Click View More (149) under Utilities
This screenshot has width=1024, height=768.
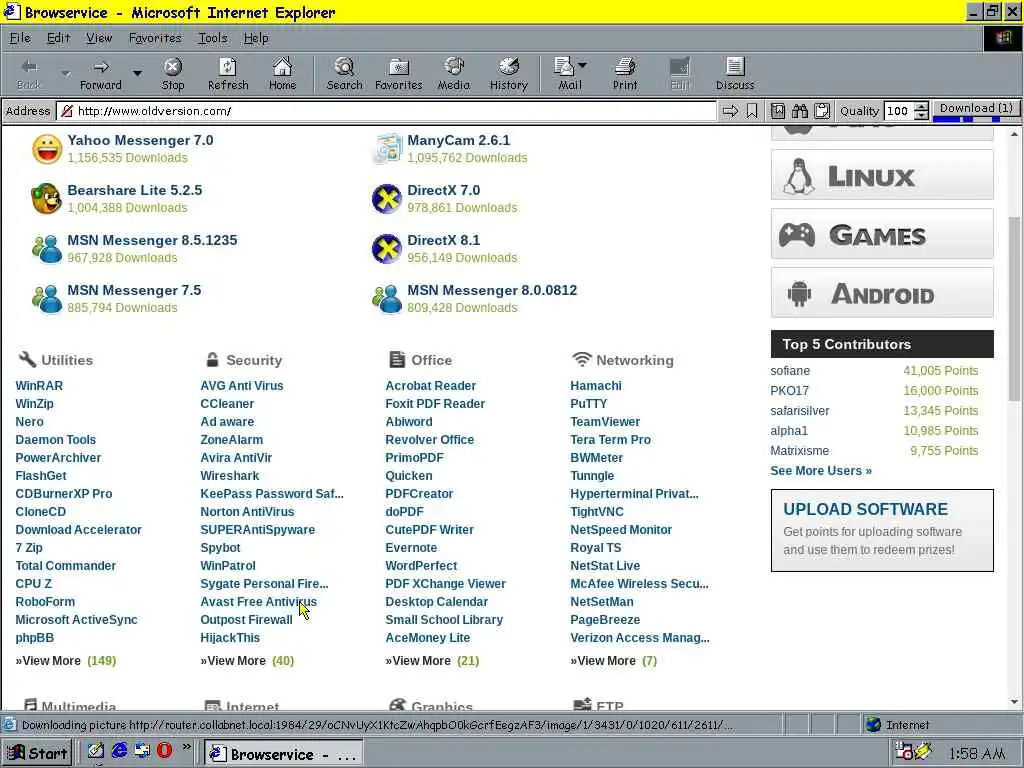click(x=66, y=661)
